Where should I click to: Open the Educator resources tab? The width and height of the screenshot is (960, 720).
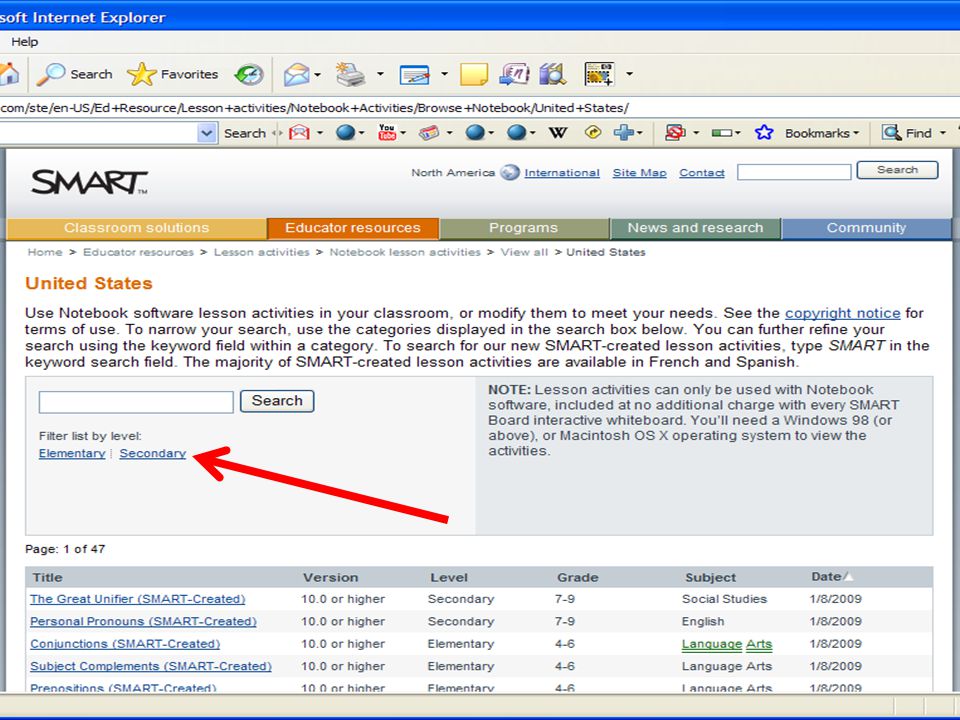click(x=353, y=228)
